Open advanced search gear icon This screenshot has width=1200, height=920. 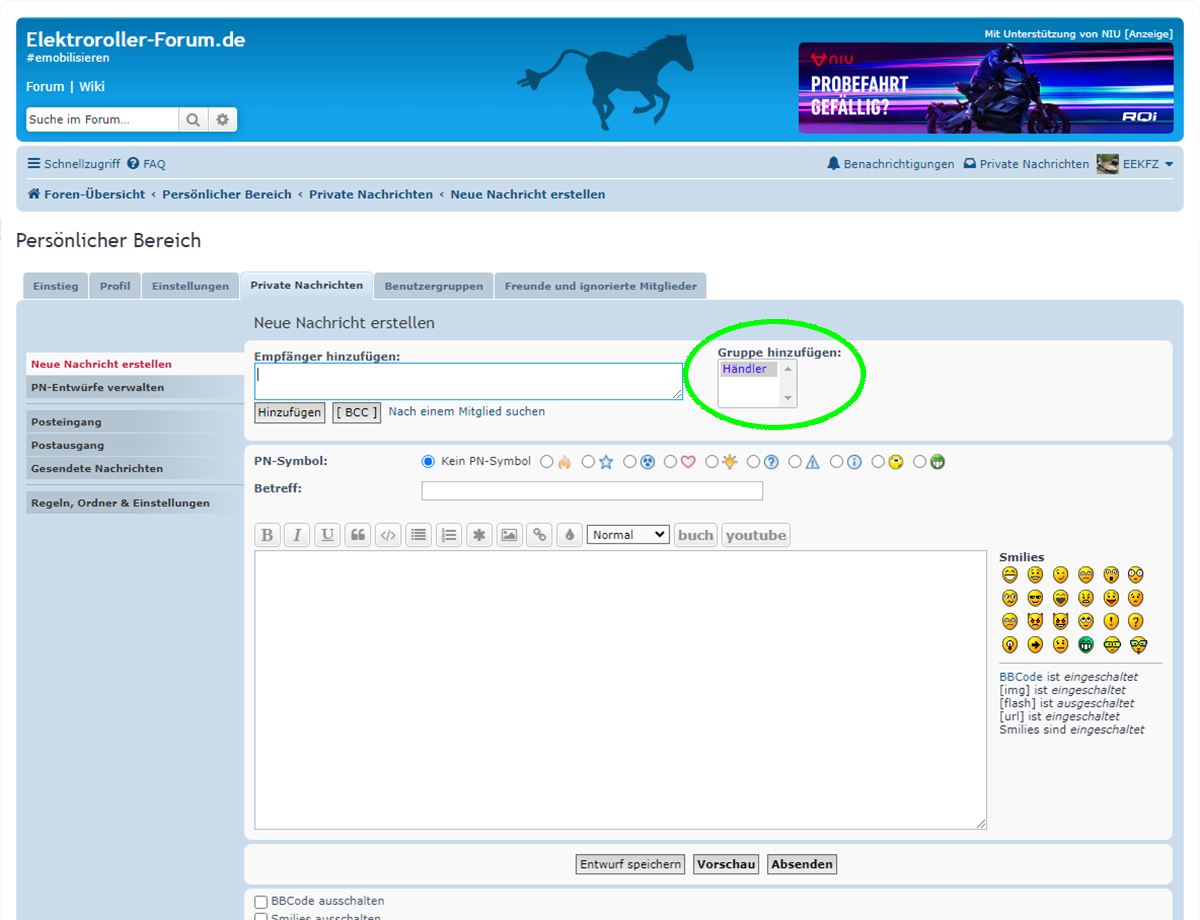[x=222, y=120]
